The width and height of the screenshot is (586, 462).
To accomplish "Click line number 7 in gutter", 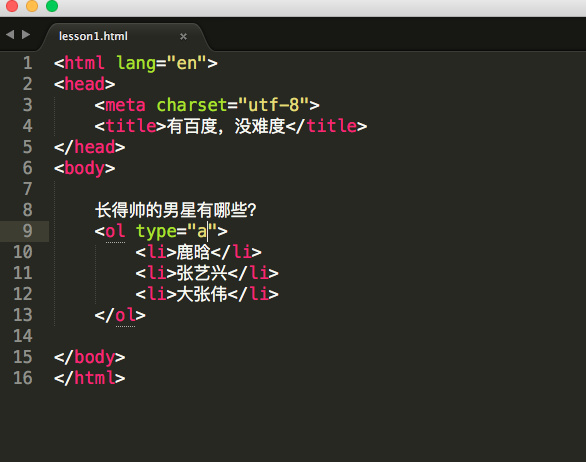I will click(27, 189).
